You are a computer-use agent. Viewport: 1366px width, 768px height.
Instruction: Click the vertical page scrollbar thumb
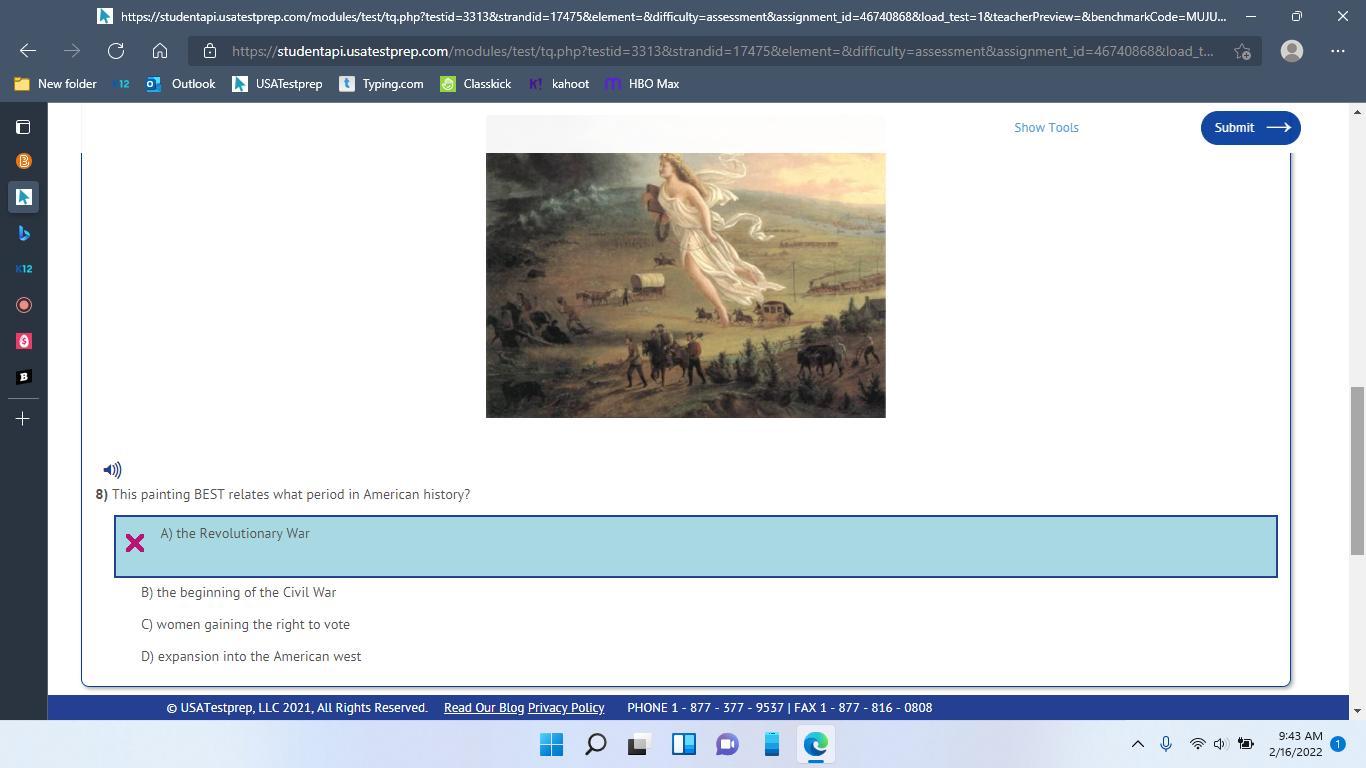point(1357,470)
